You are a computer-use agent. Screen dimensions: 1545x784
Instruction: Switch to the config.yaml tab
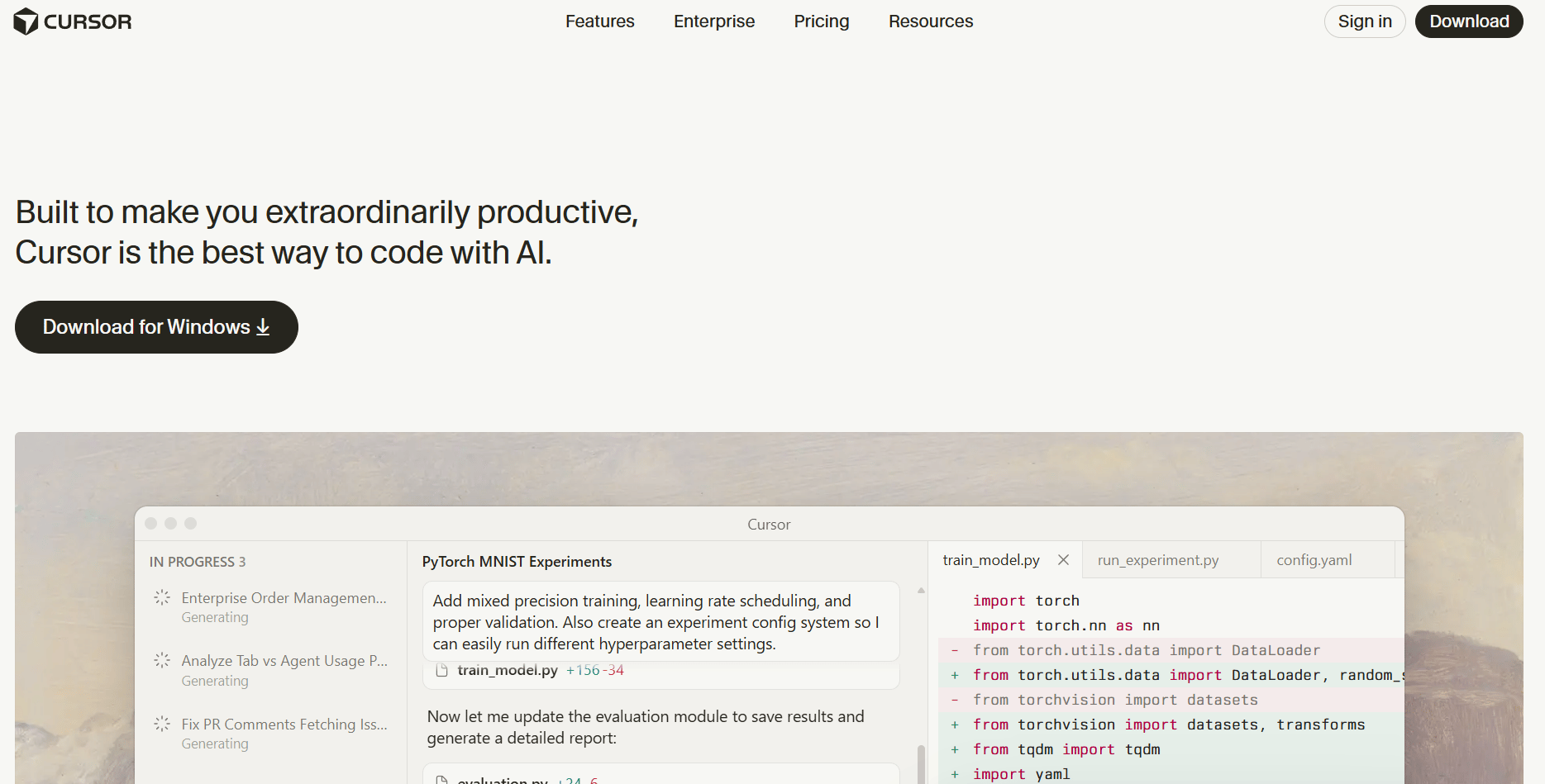coord(1314,560)
